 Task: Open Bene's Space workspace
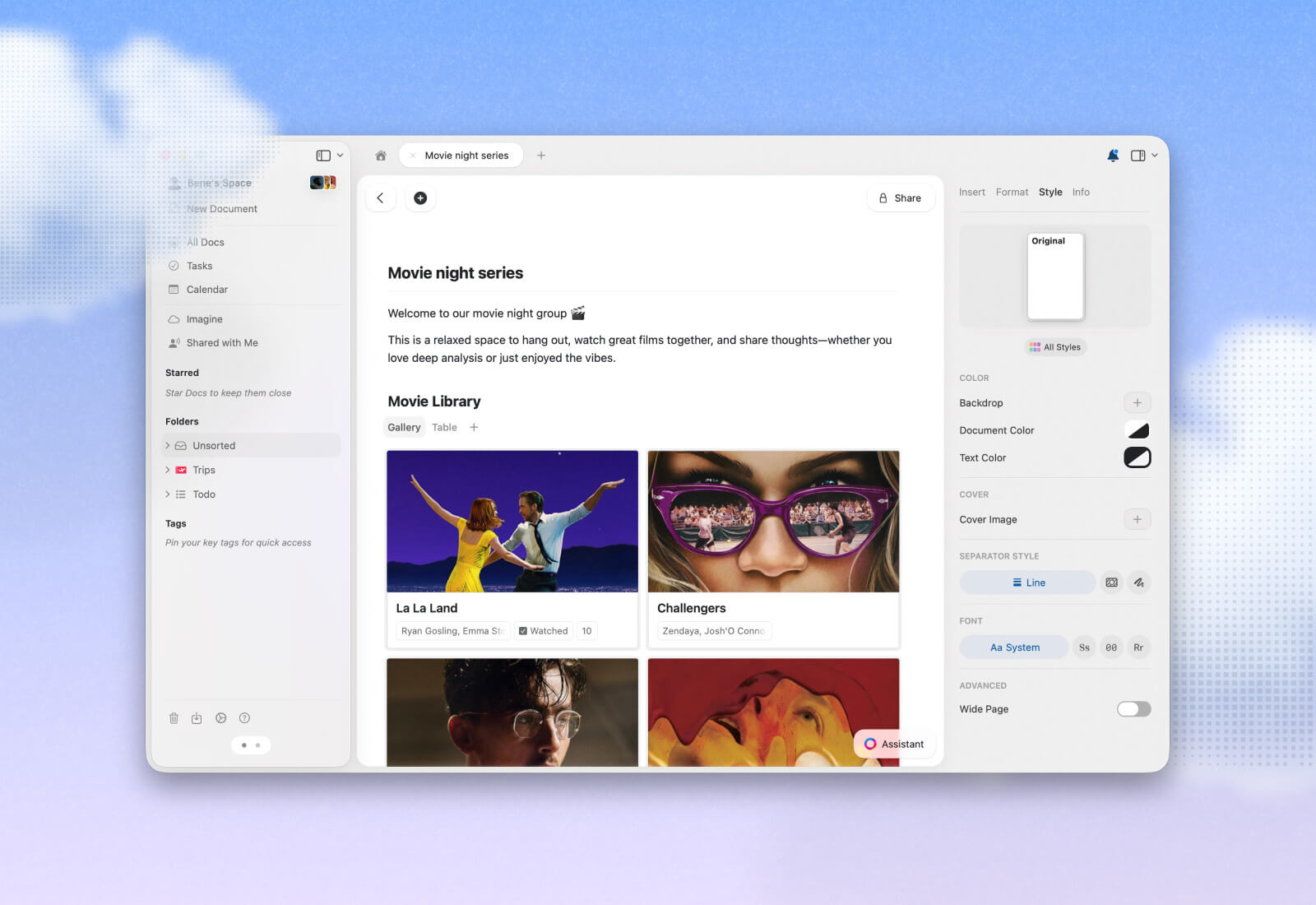click(219, 183)
